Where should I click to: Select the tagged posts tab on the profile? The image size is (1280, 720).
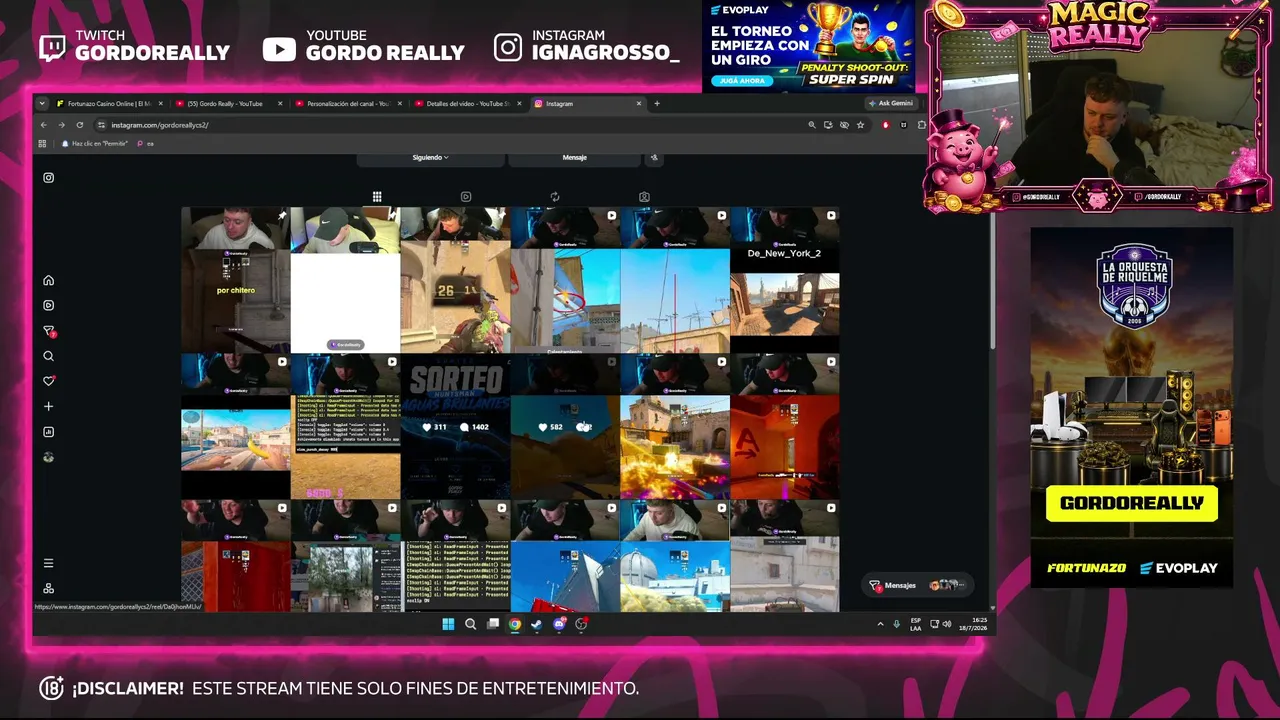point(644,197)
